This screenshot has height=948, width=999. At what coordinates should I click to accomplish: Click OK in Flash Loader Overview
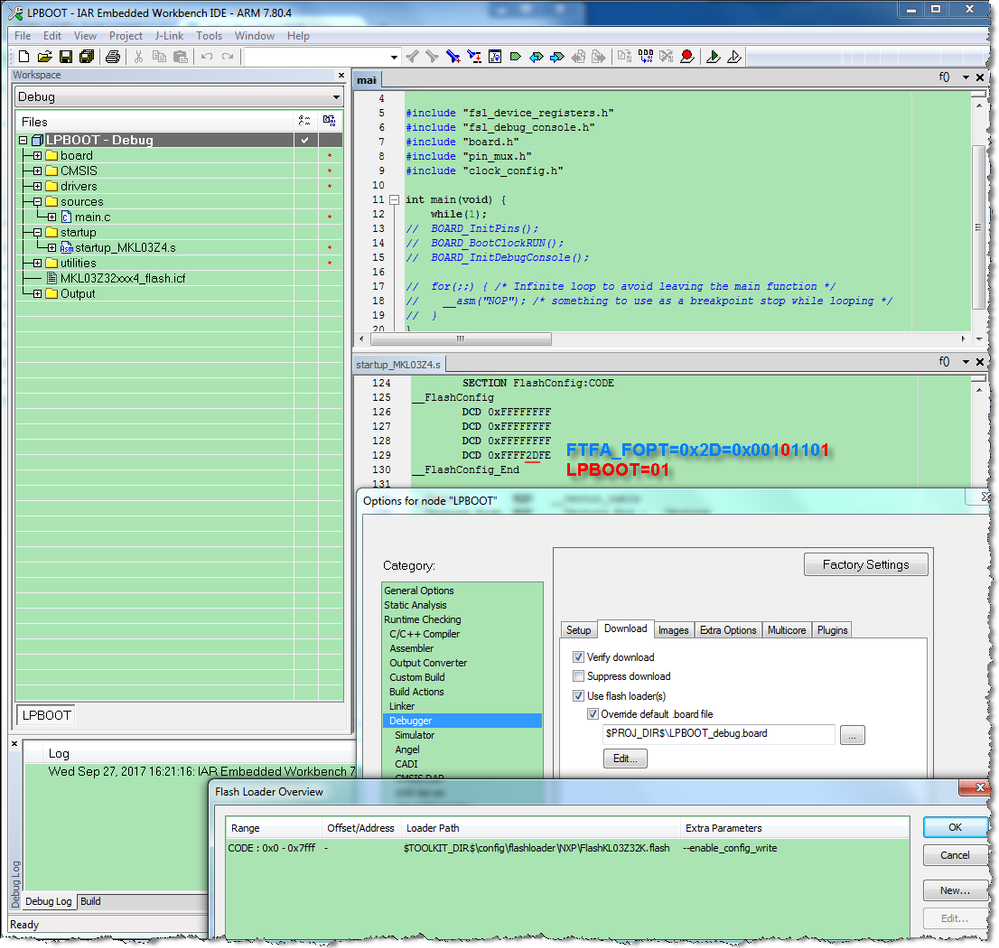coord(954,827)
